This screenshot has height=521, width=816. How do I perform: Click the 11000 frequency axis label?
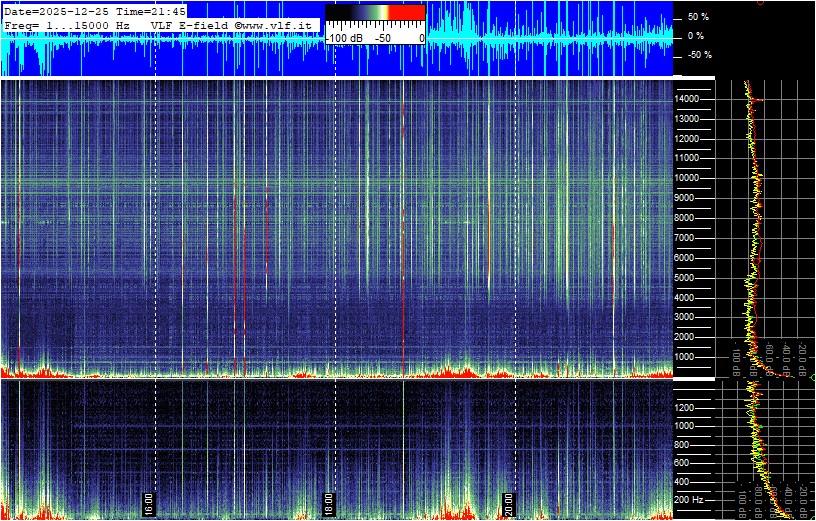[x=687, y=158]
